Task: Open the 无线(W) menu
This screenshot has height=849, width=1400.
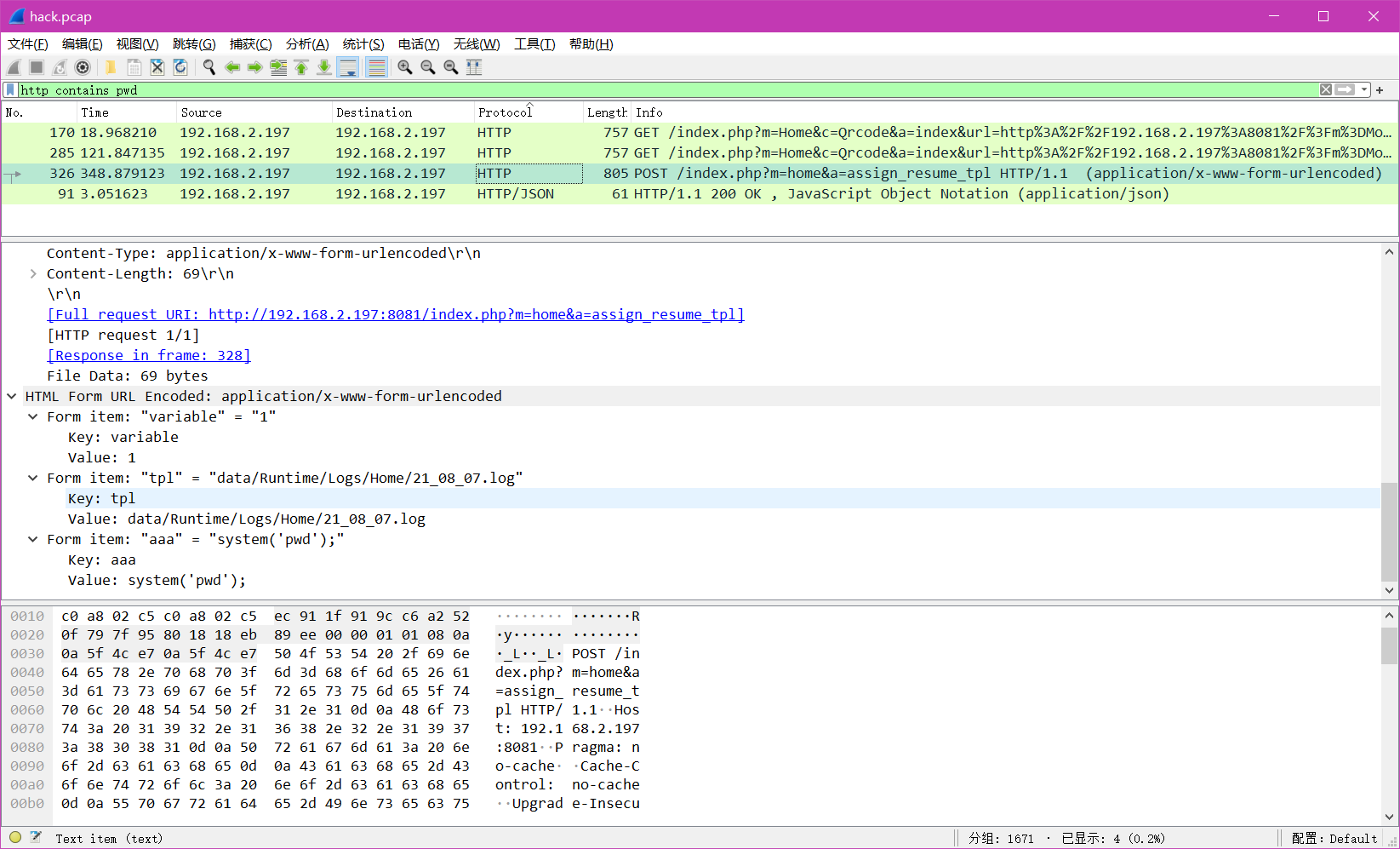Action: click(x=477, y=44)
